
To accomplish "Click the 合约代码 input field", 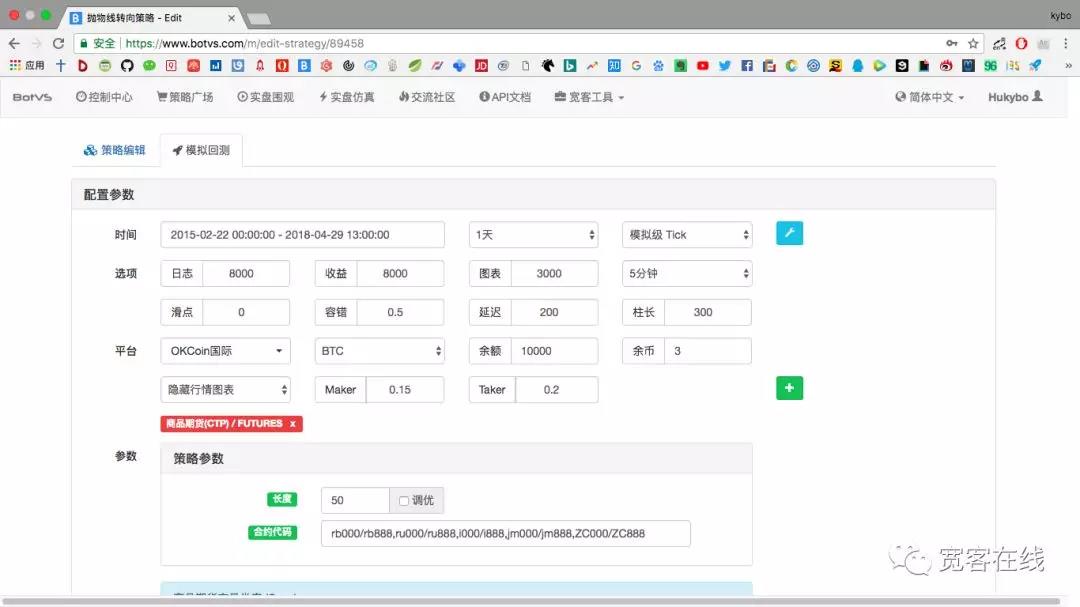I will (505, 533).
